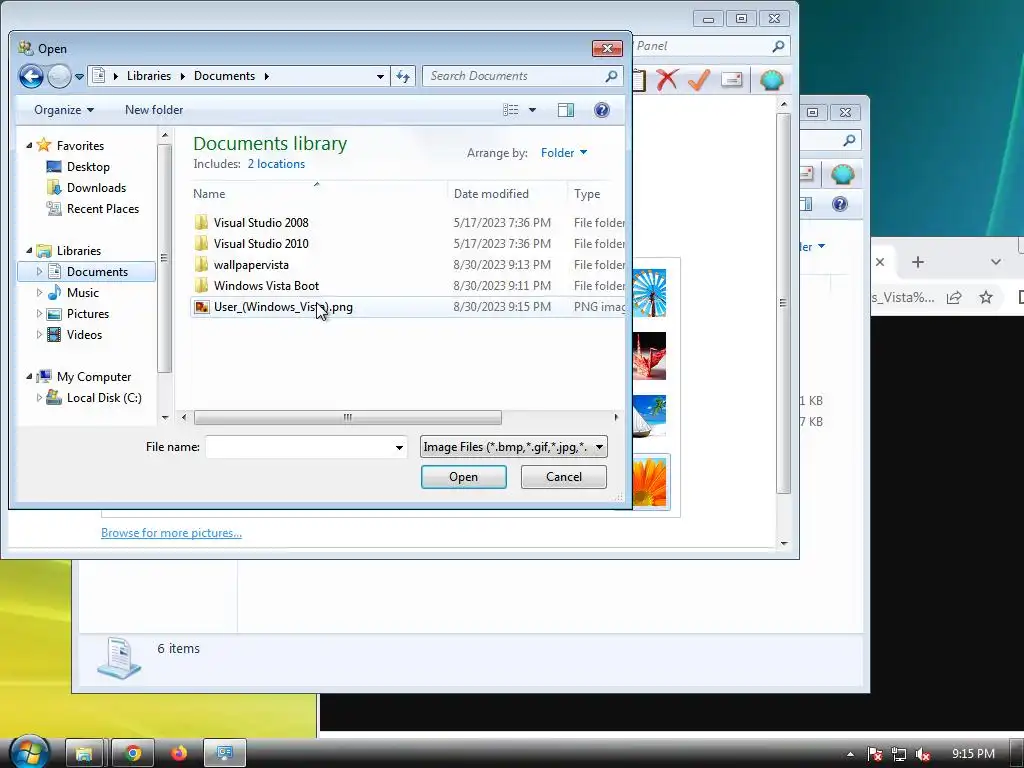
Task: Show the preview pane icon
Action: [566, 110]
